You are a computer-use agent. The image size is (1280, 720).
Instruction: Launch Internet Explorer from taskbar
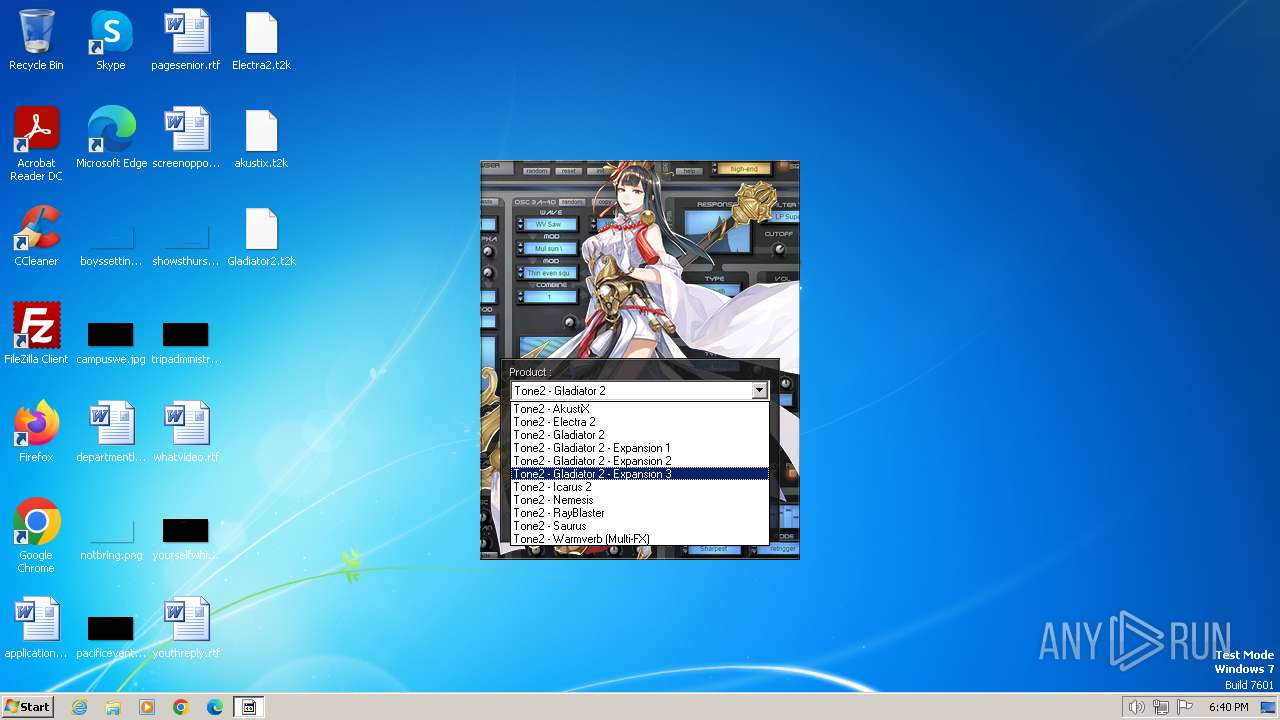(79, 707)
